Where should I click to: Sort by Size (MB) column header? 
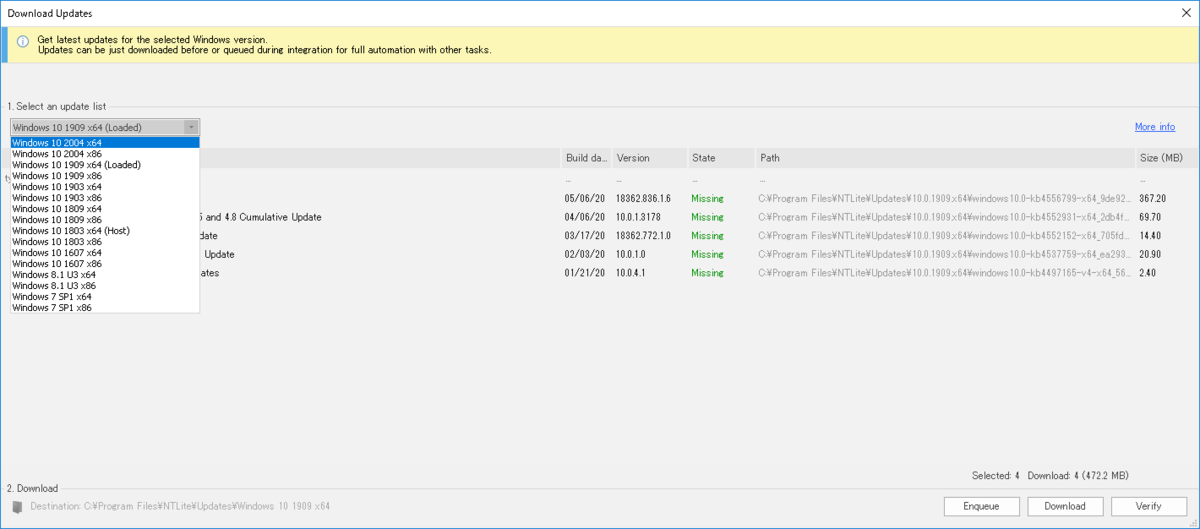coord(1165,158)
